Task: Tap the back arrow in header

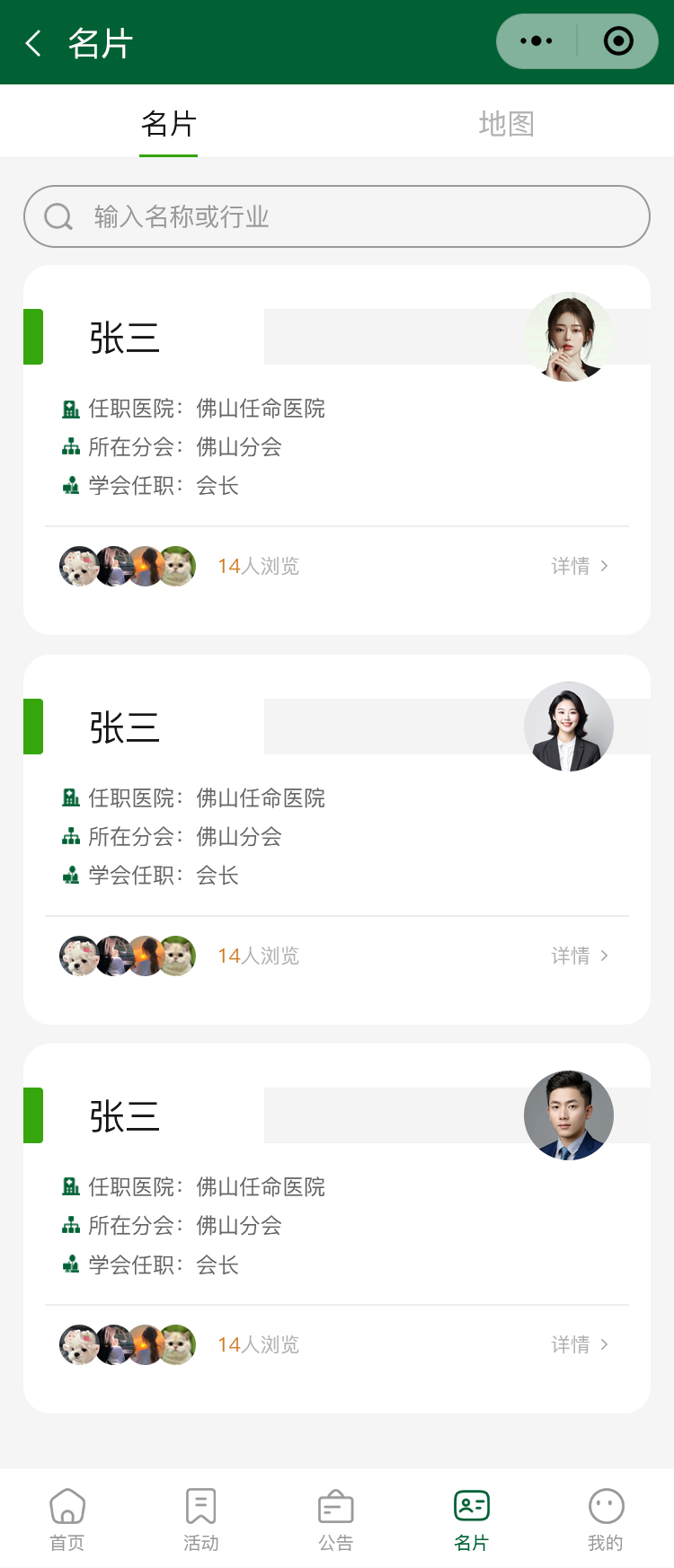Action: click(x=33, y=43)
